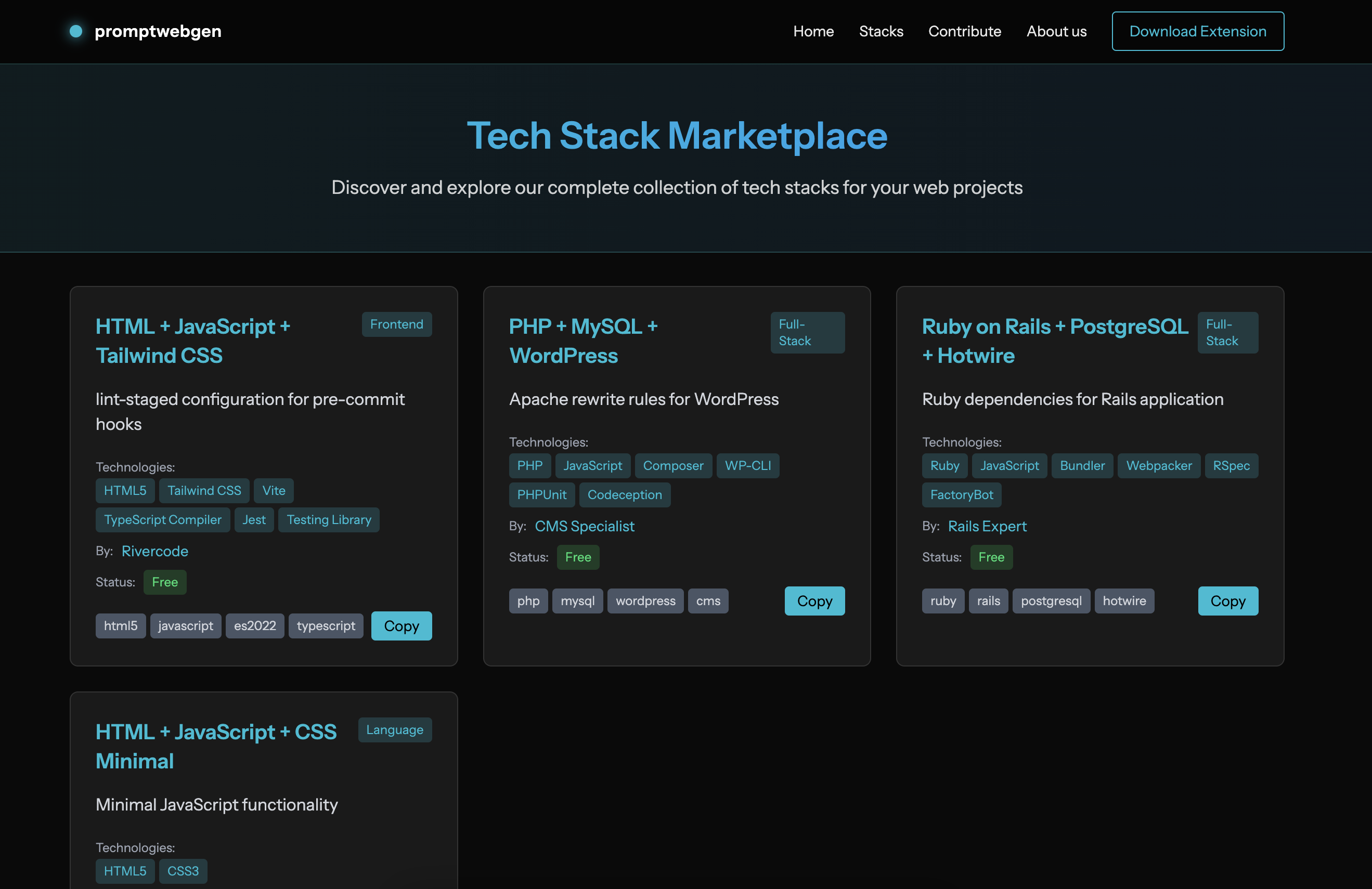The image size is (1372, 889).
Task: Copy the WordPress stack
Action: (x=814, y=601)
